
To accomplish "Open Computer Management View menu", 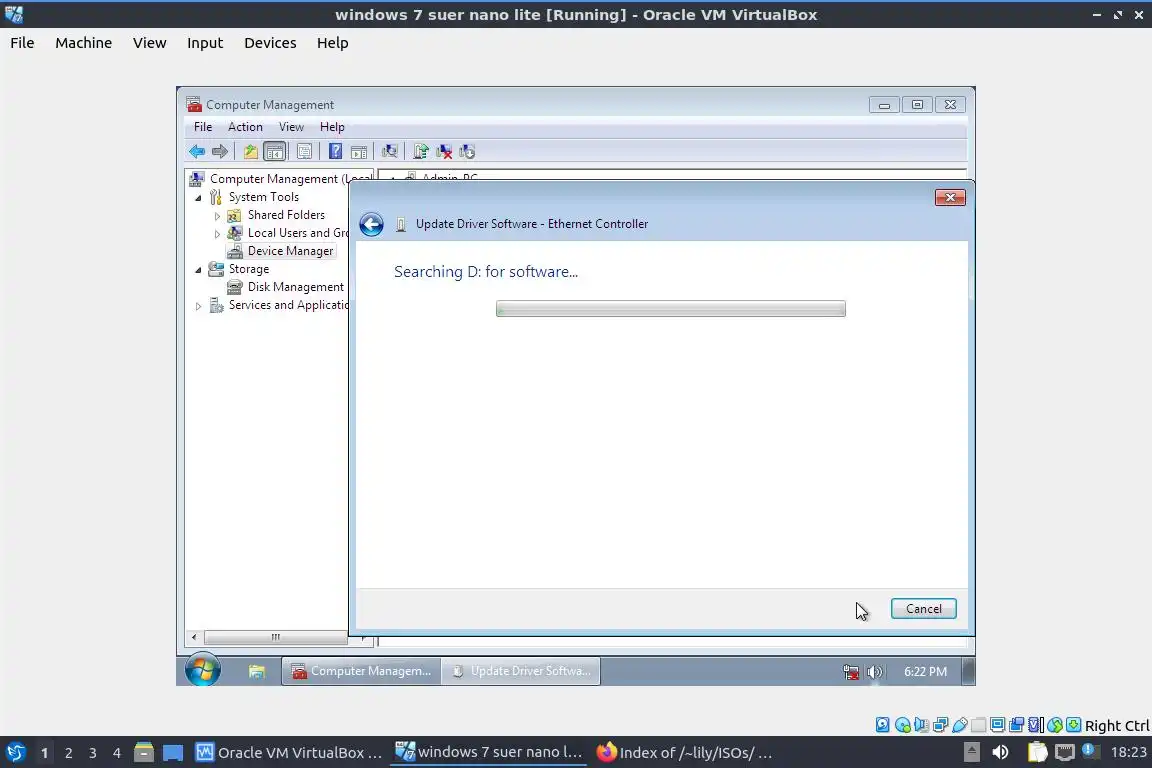I will tap(291, 127).
